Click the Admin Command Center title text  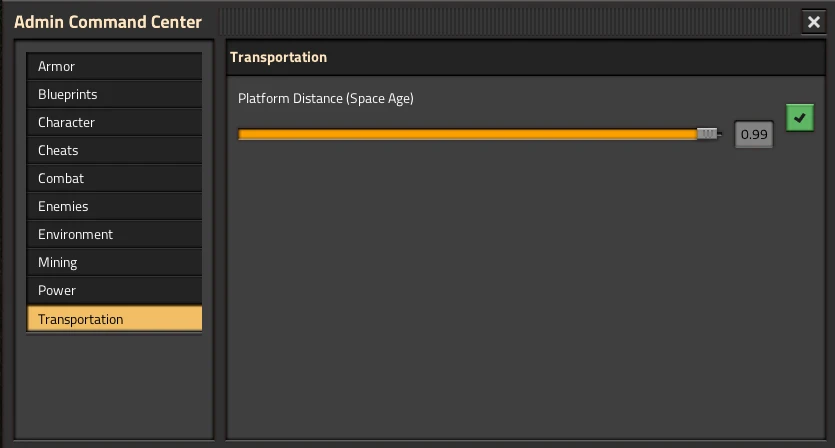click(x=108, y=22)
